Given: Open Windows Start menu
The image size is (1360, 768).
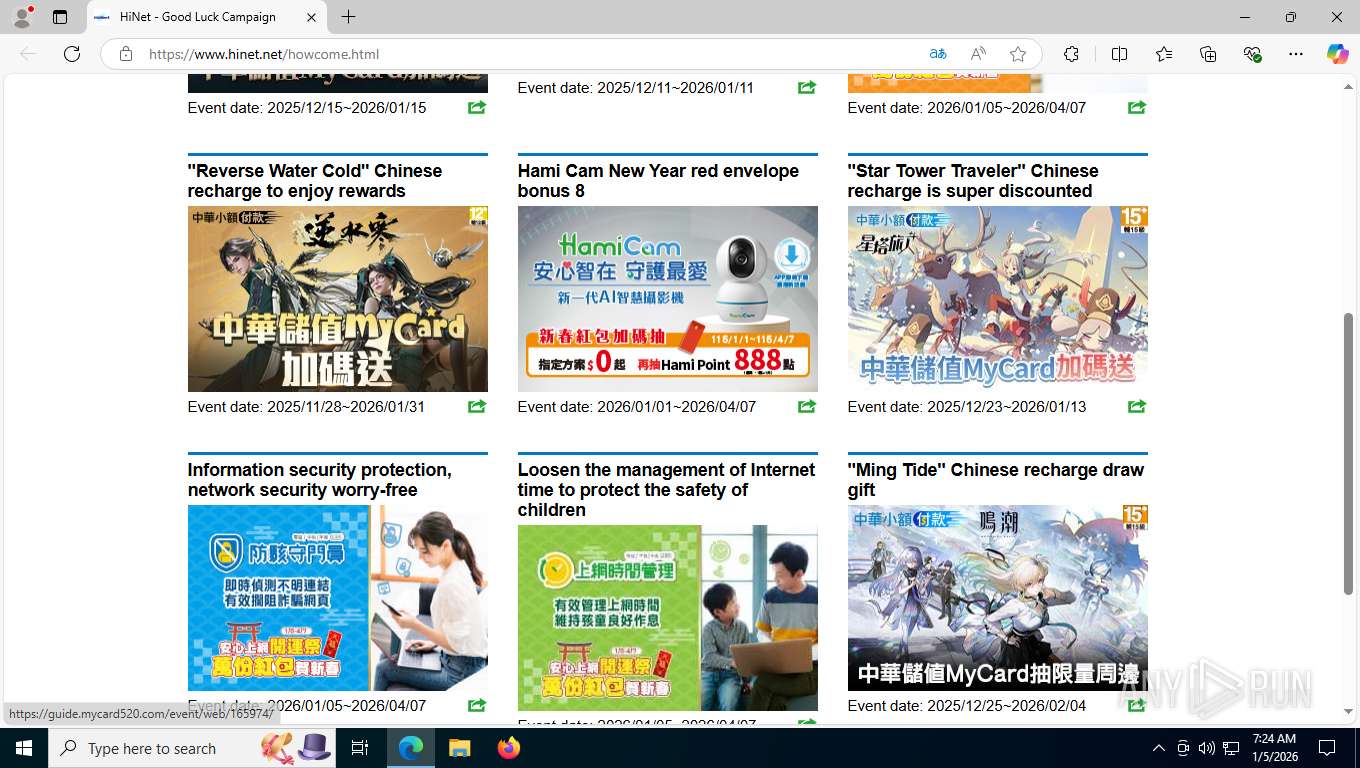Looking at the screenshot, I should pyautogui.click(x=23, y=748).
